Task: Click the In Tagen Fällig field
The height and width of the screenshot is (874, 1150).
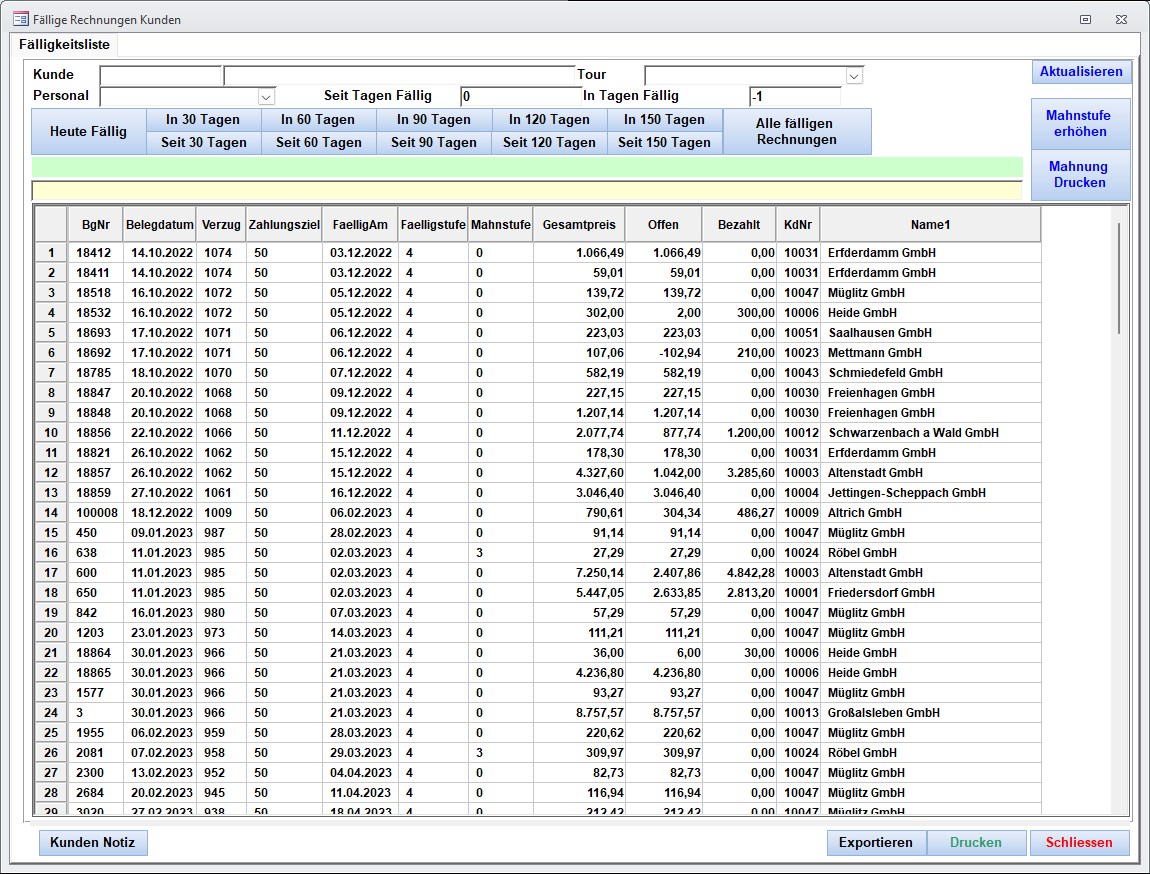Action: [x=794, y=97]
